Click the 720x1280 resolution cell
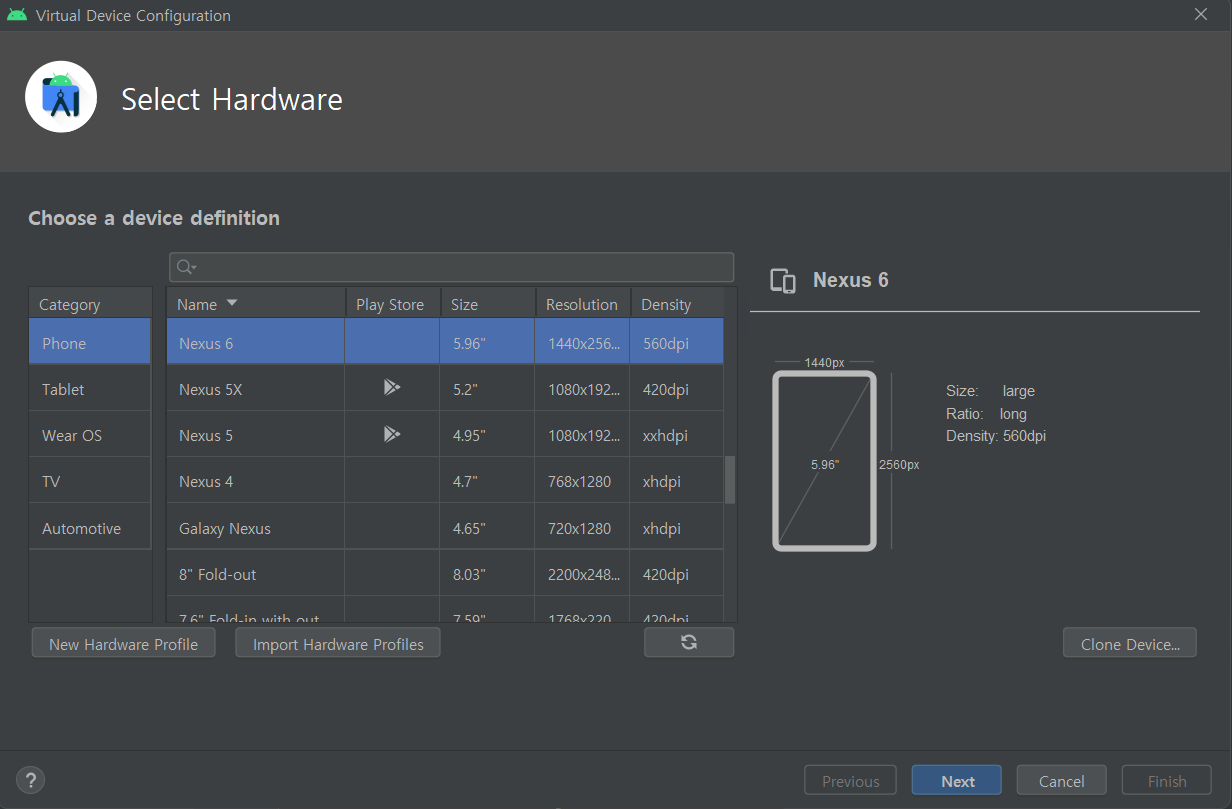The width and height of the screenshot is (1232, 809). coord(583,528)
